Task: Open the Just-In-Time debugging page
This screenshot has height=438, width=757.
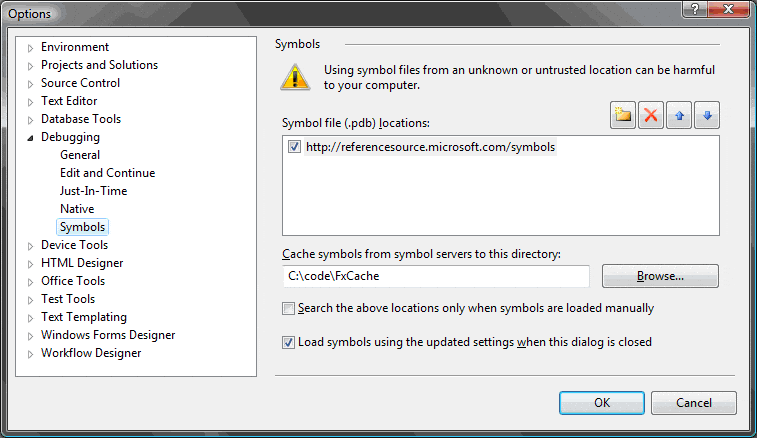Action: pyautogui.click(x=93, y=191)
